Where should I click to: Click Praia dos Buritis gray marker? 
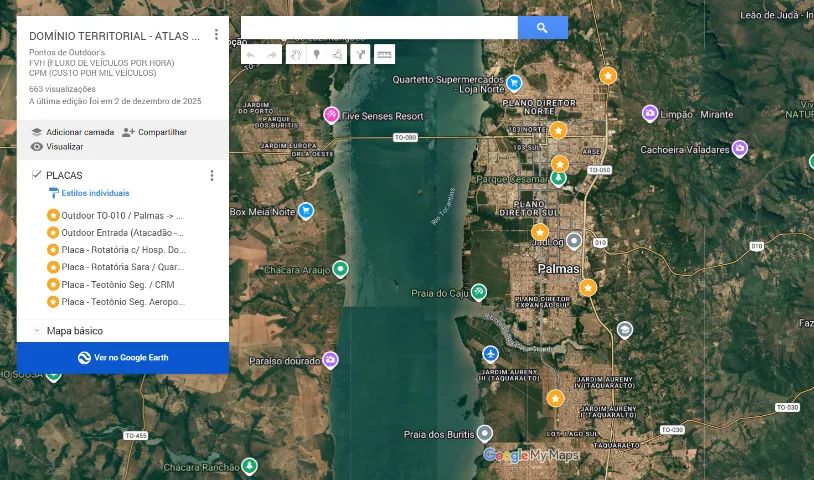[484, 433]
